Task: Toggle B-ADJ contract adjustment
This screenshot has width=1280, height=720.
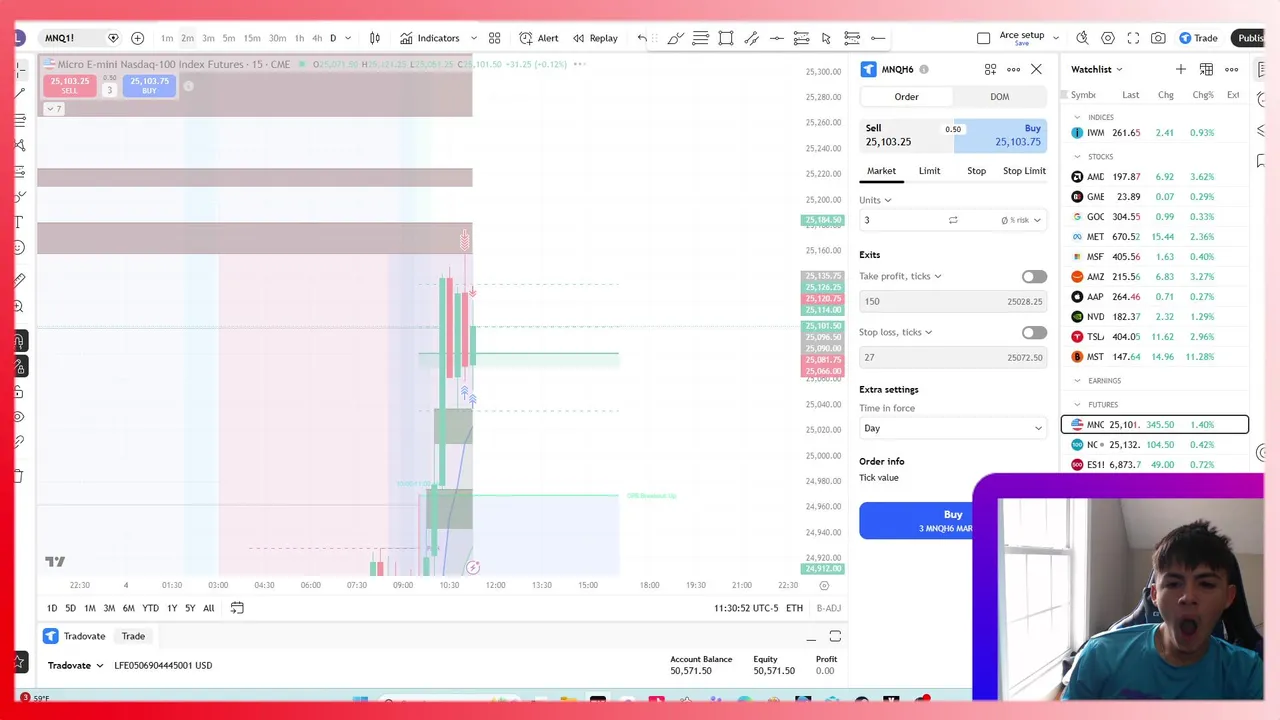Action: coord(828,608)
